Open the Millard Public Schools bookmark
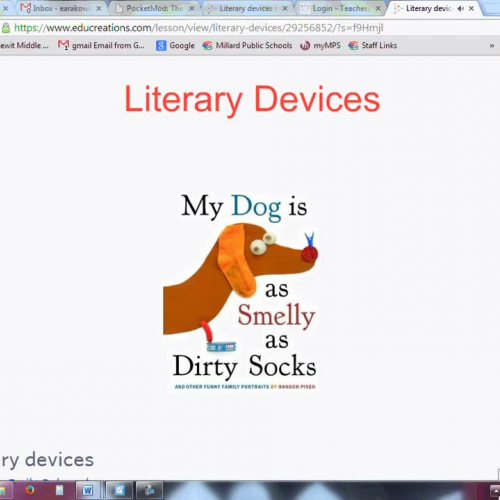 click(x=247, y=45)
